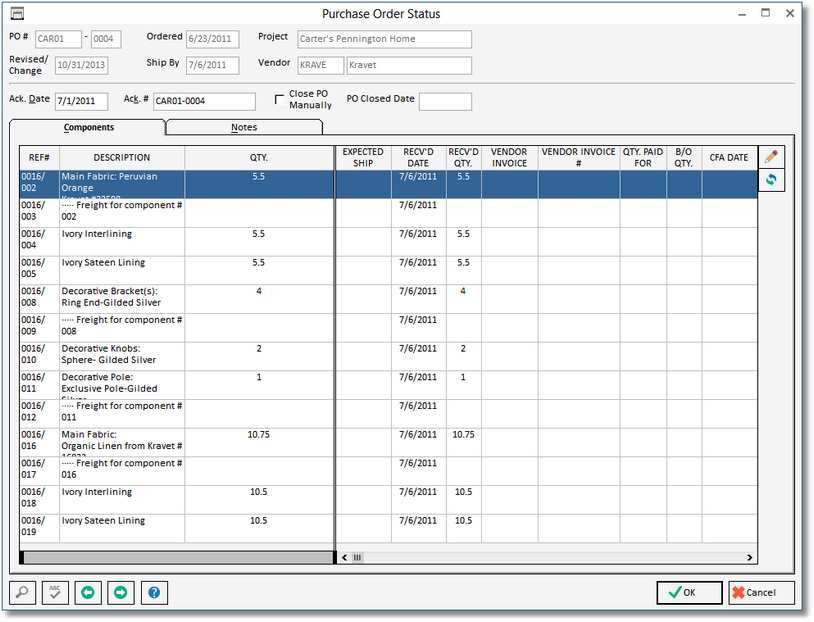The height and width of the screenshot is (622, 814).
Task: Select Decorative Knobs: Sphere- Gilded Silver row
Action: tap(388, 356)
